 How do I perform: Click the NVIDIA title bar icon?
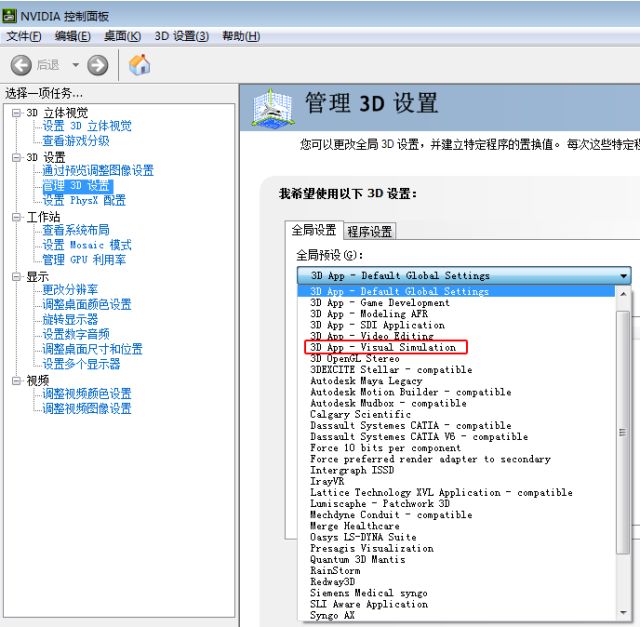9,16
